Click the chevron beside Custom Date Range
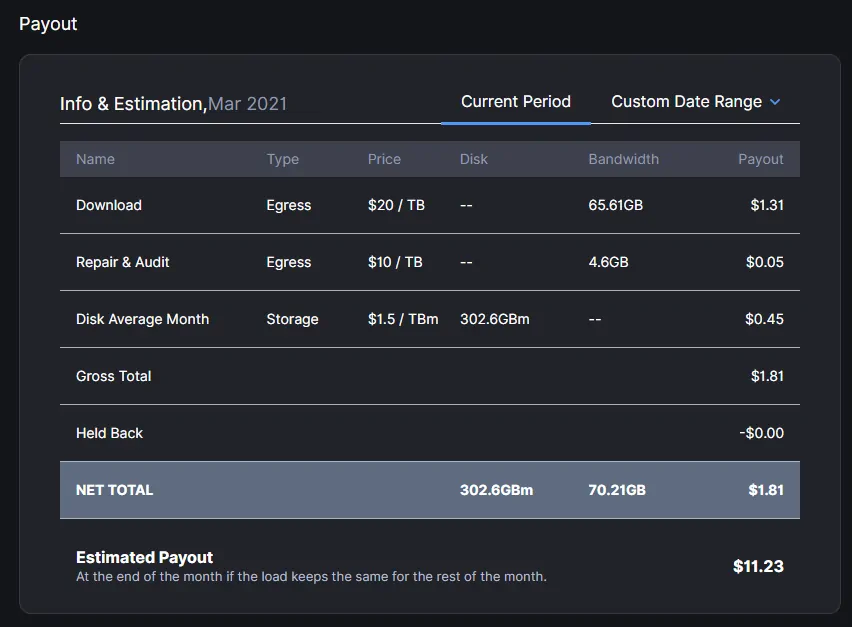 (775, 102)
